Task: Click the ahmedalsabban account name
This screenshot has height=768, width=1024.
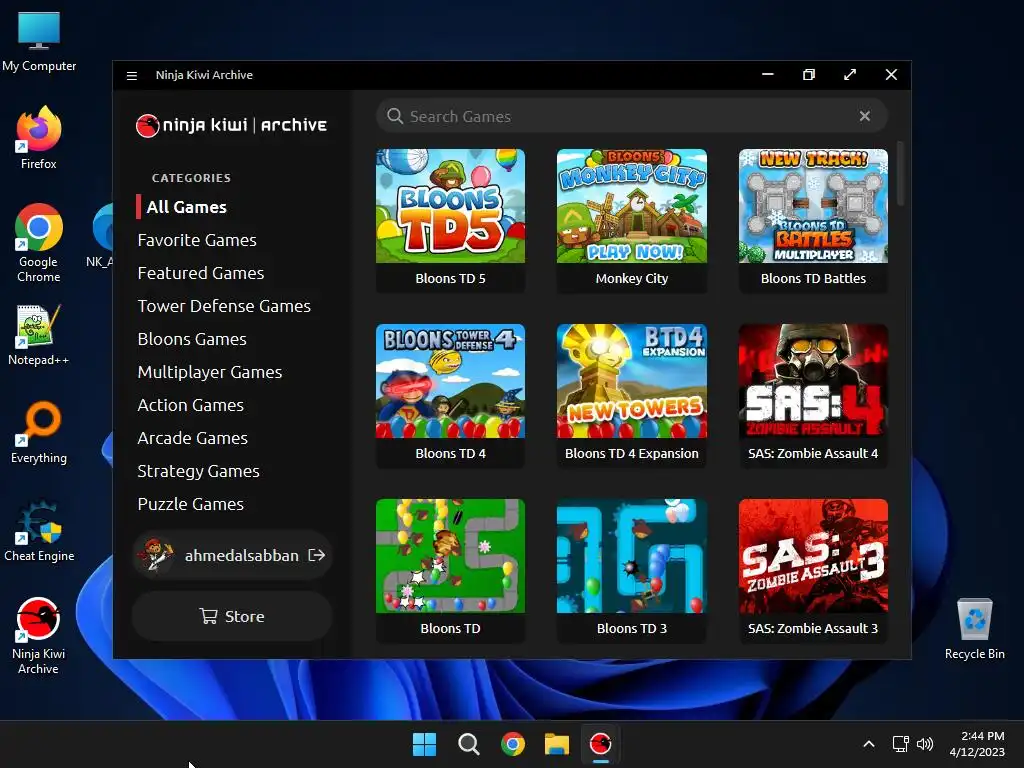Action: (x=242, y=555)
